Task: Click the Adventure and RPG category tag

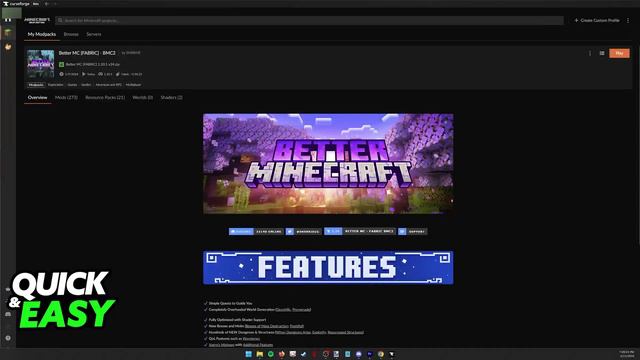Action: 109,85
